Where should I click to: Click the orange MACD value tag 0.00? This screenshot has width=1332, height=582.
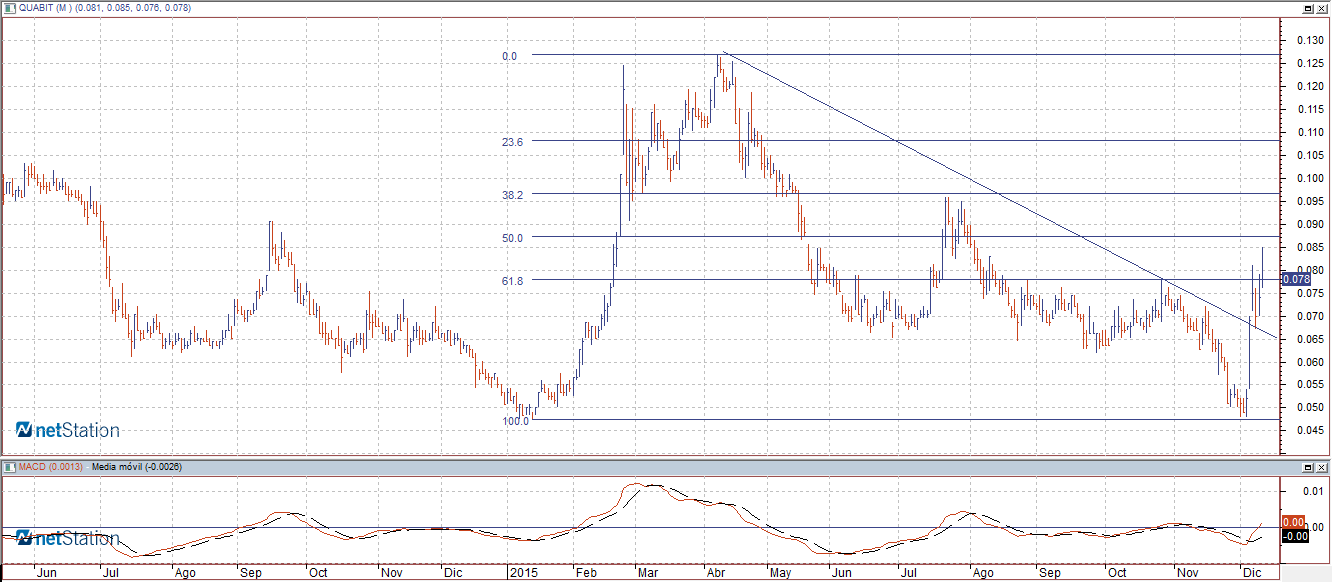[x=1291, y=522]
